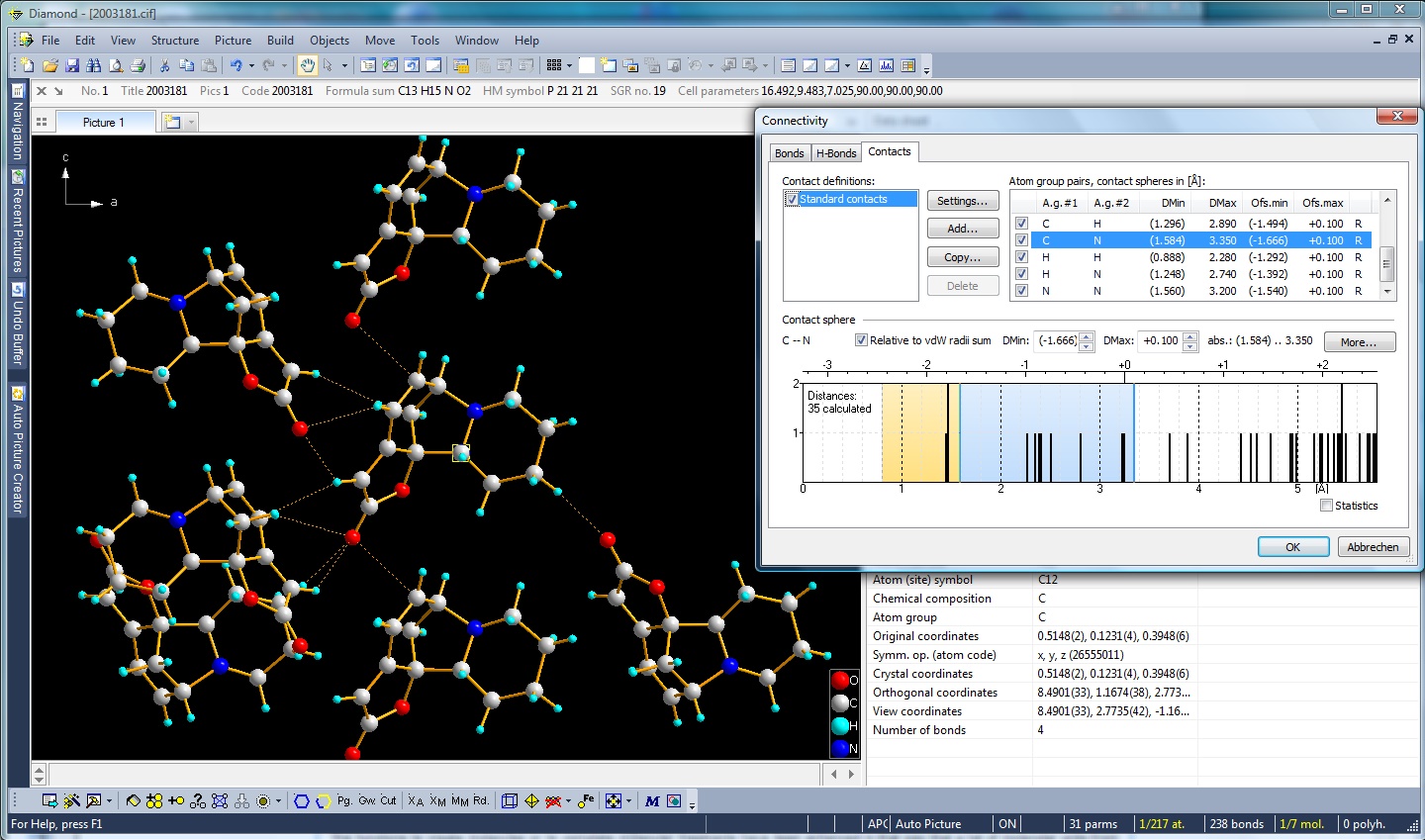Click the binoculars Find icon

(x=94, y=65)
